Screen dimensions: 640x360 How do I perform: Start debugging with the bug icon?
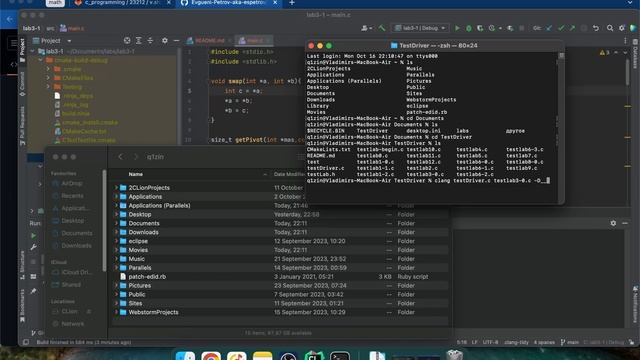point(469,28)
